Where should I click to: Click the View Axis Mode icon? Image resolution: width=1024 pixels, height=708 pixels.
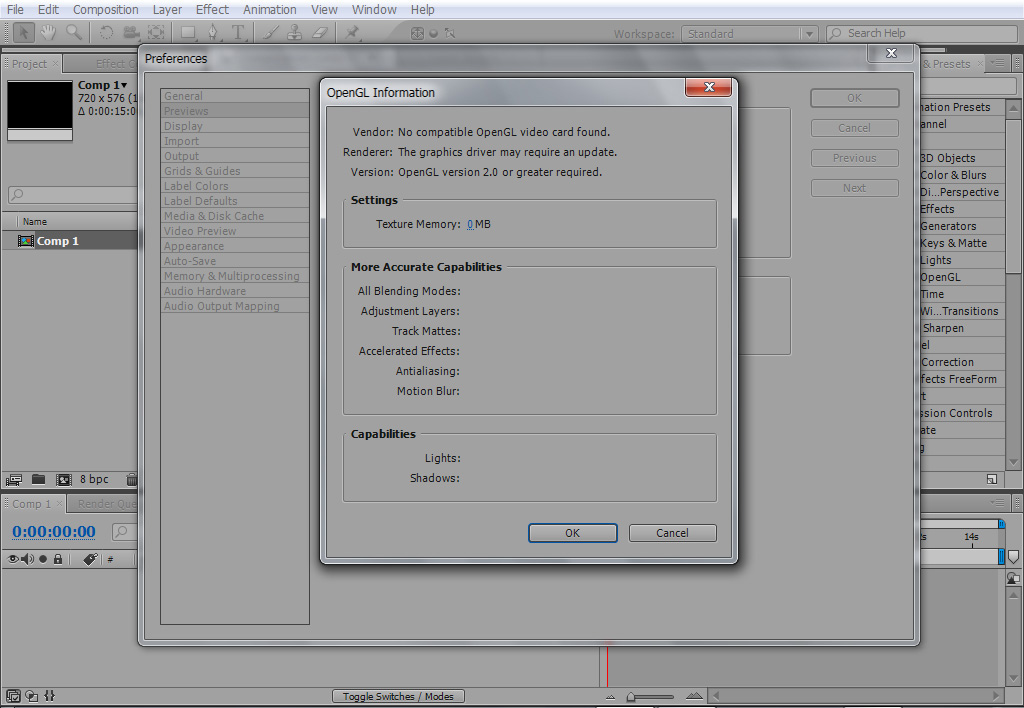coord(449,33)
